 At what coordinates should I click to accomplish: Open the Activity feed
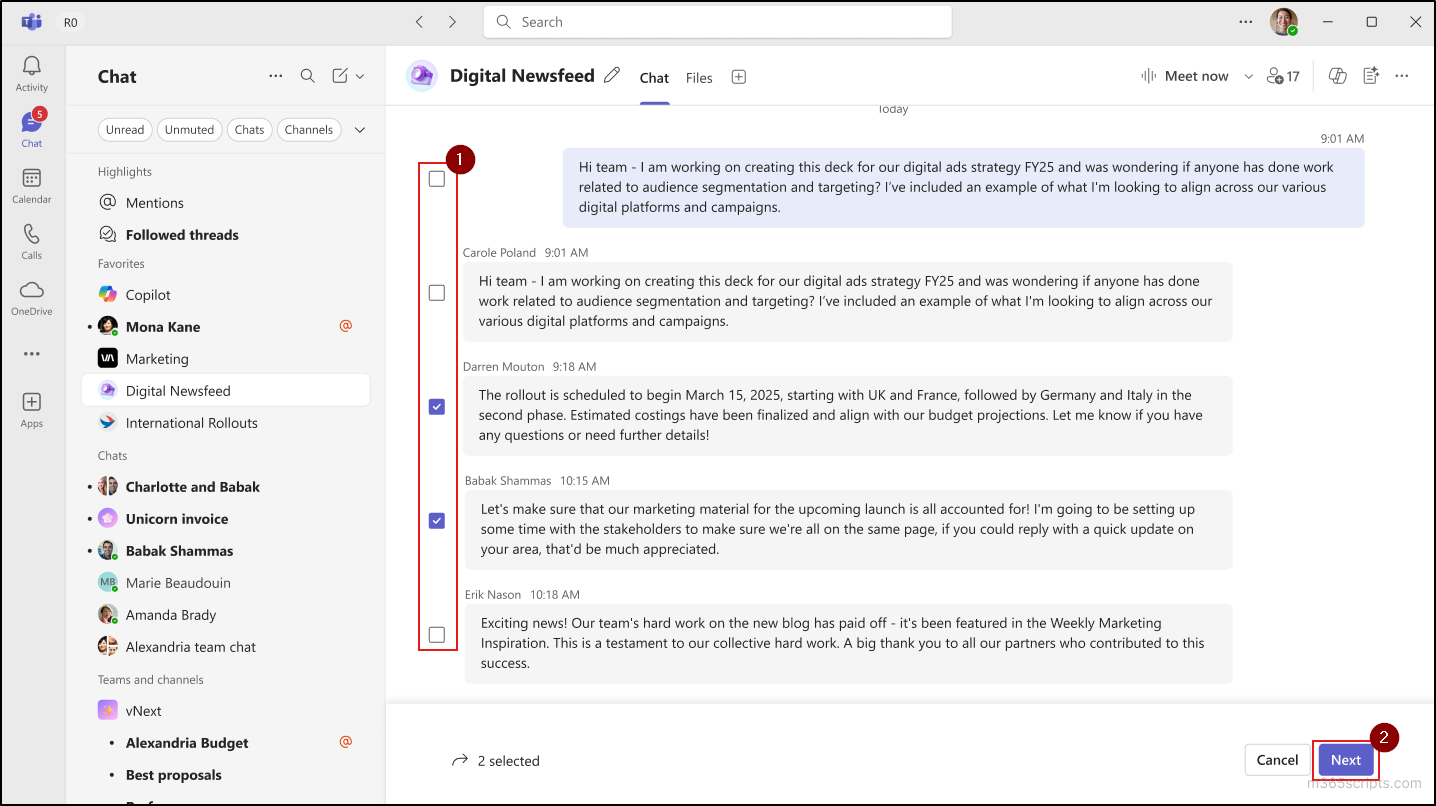coord(31,70)
